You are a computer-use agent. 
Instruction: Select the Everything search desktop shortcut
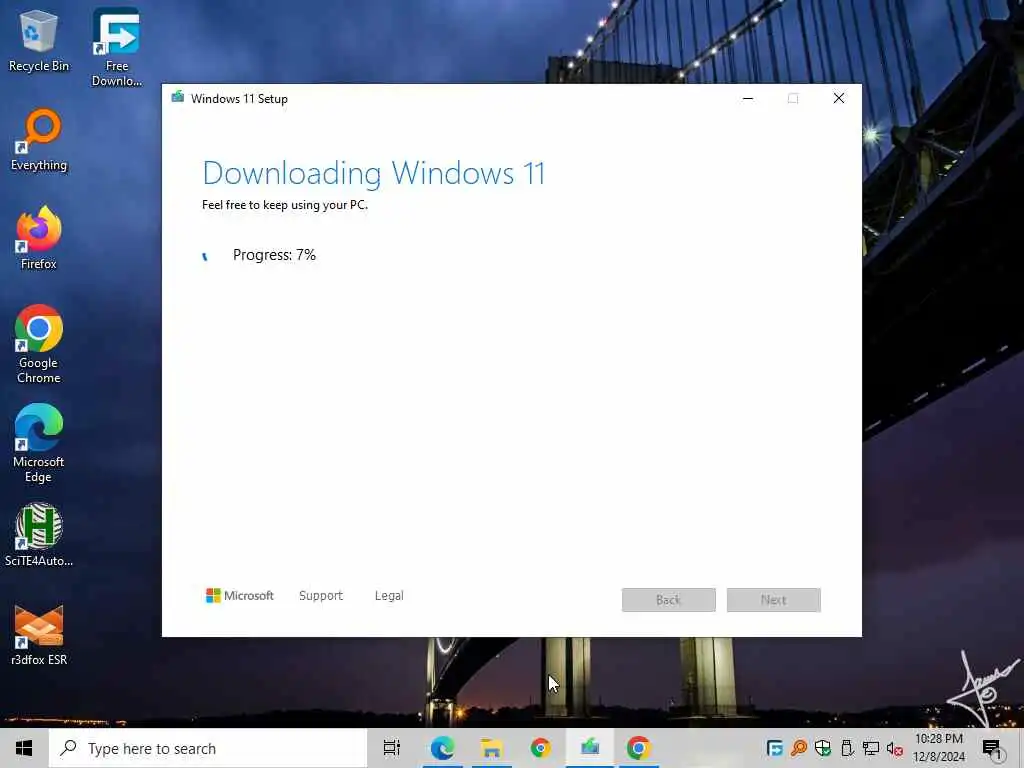(x=39, y=140)
